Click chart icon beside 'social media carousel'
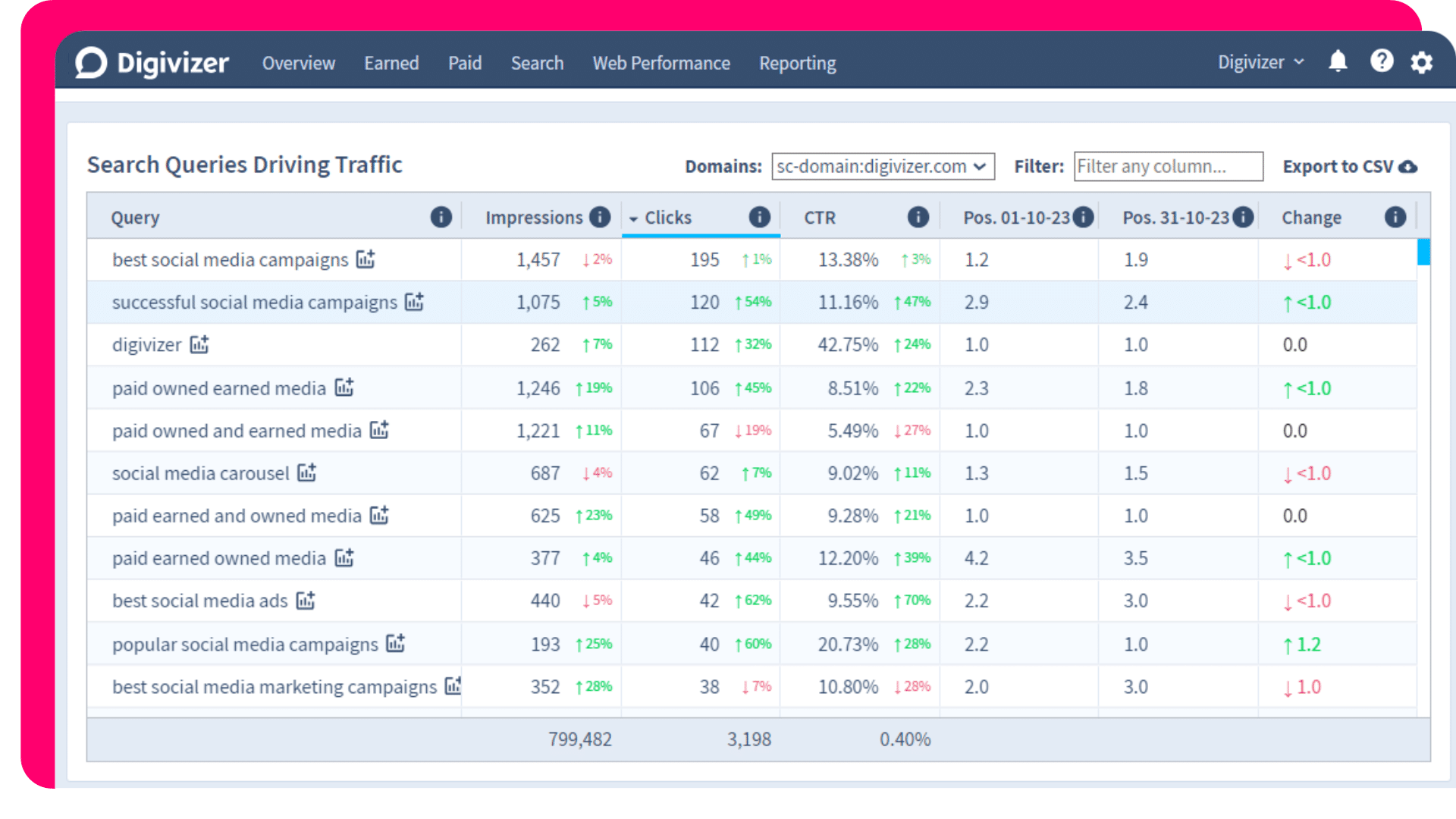Viewport: 1456px width, 819px height. coord(307,472)
